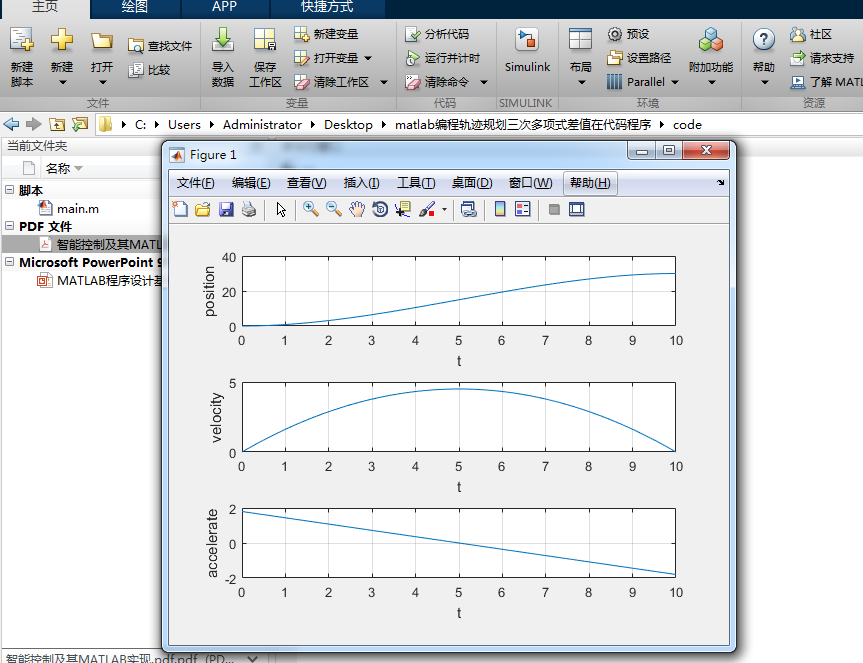Click Analyze Code (分析代码)
The image size is (863, 663).
[436, 34]
